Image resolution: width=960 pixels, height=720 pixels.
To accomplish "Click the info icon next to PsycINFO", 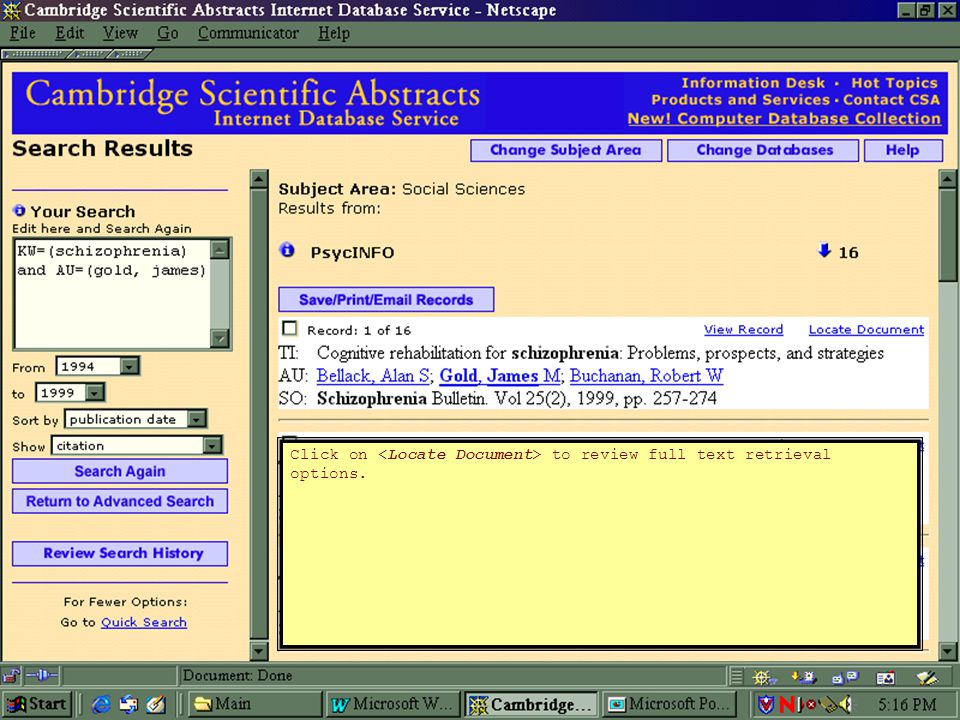I will (287, 250).
